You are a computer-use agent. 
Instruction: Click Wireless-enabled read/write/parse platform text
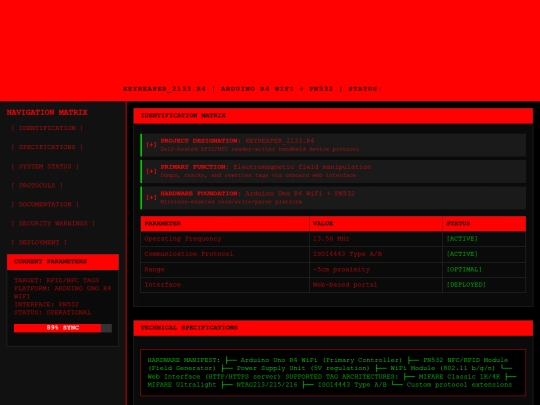point(231,202)
